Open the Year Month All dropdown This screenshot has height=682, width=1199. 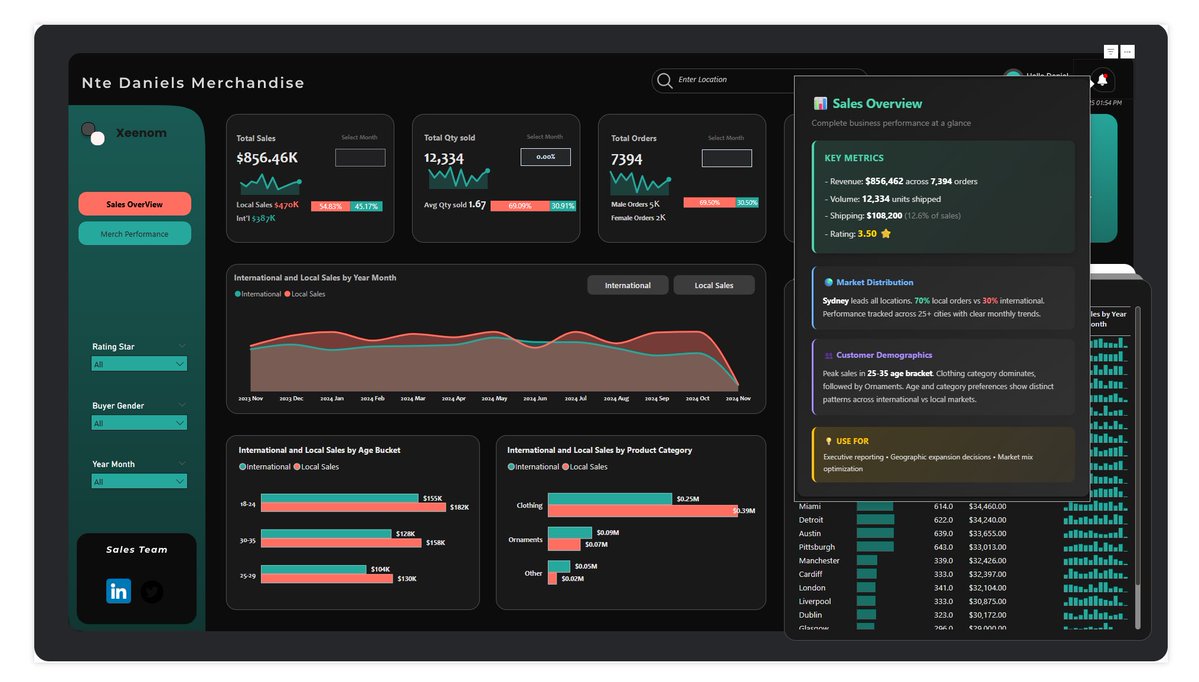[138, 482]
